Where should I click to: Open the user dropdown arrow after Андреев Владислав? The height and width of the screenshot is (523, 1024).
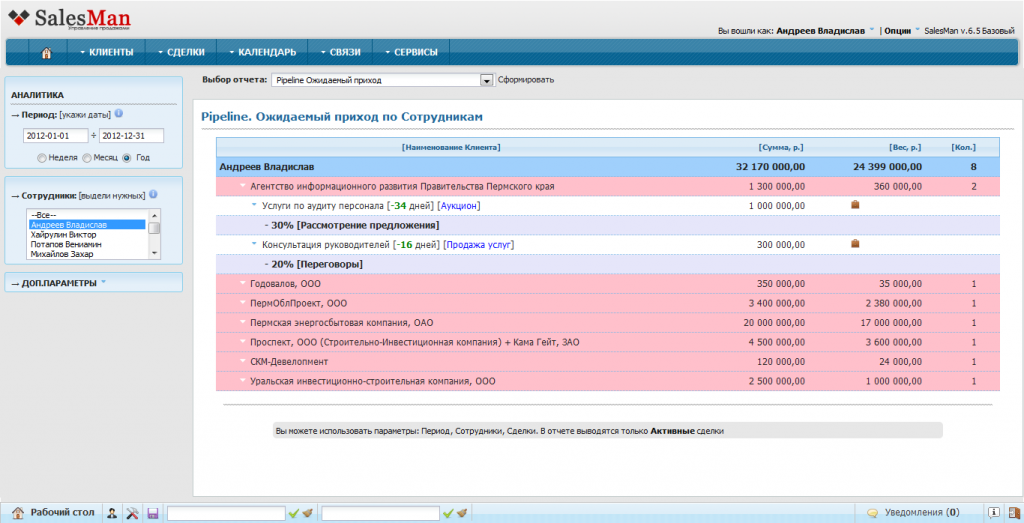(x=872, y=30)
